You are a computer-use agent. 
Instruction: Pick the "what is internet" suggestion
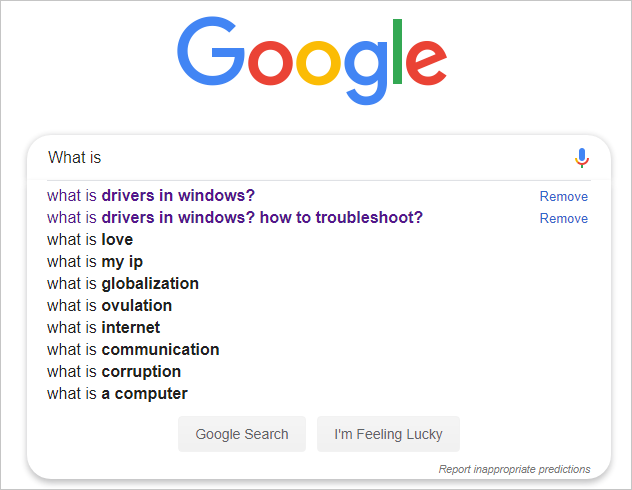[103, 328]
